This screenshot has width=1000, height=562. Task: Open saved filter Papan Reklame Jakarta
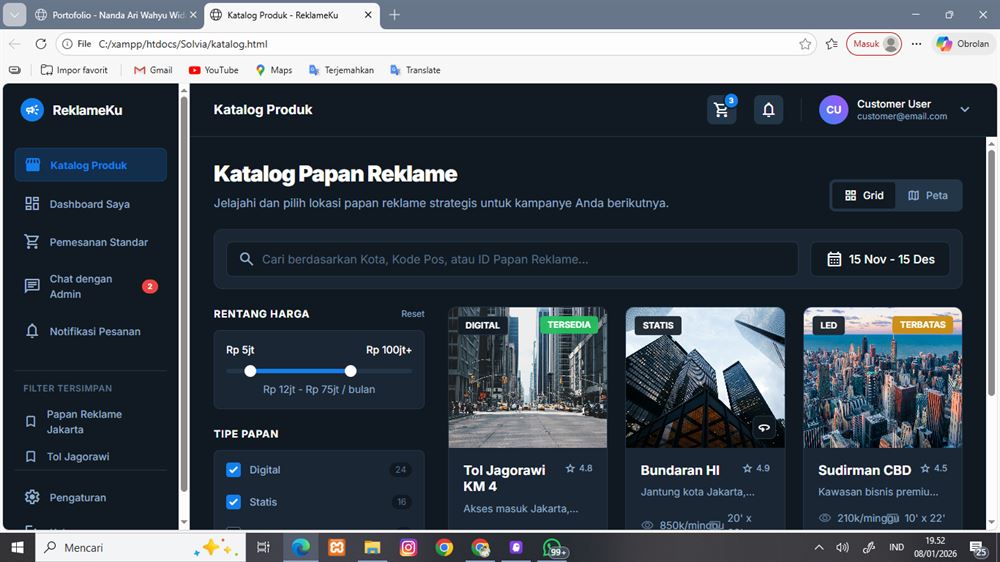[x=84, y=422]
